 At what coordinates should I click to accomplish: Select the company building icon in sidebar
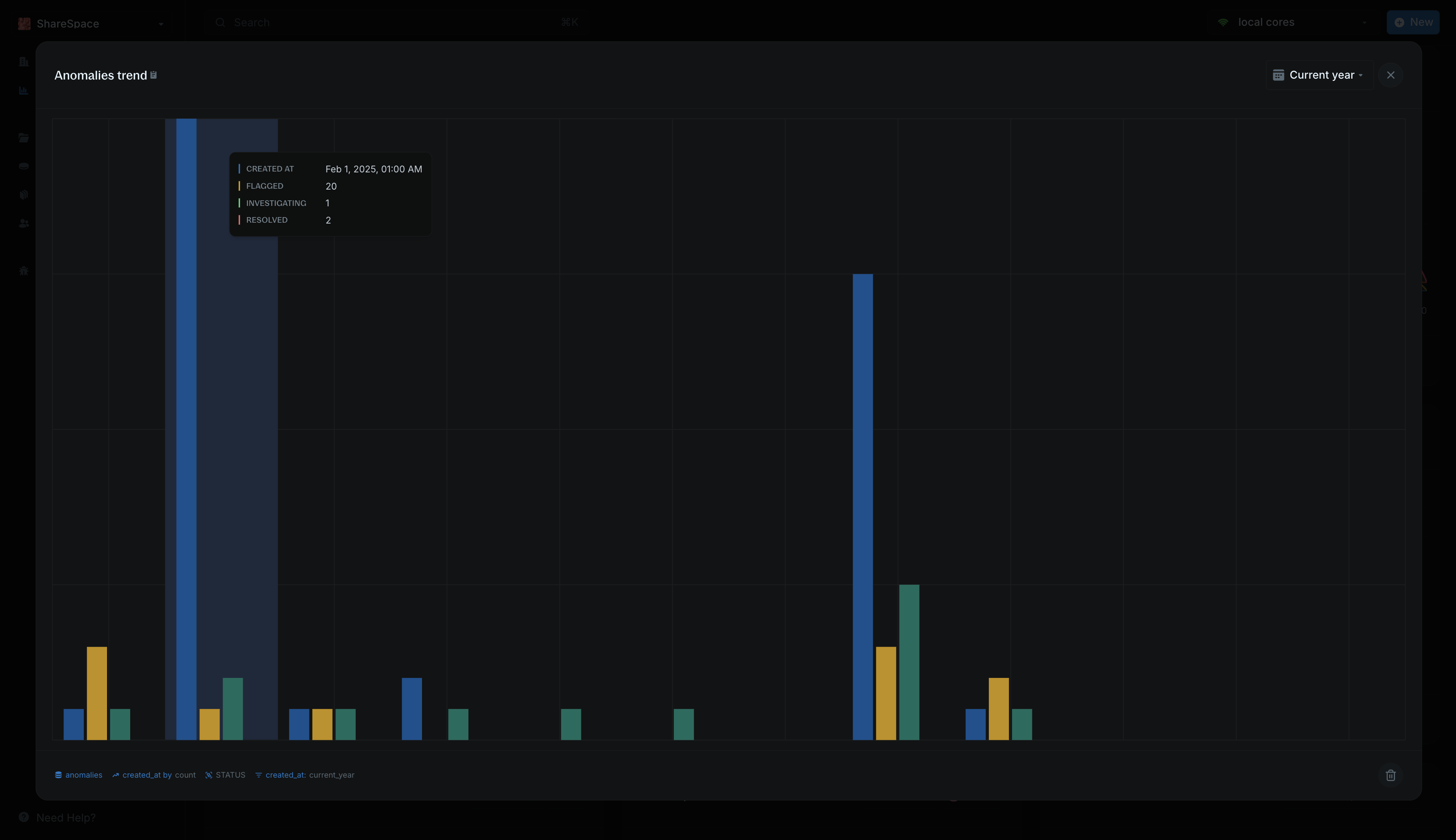coord(24,62)
